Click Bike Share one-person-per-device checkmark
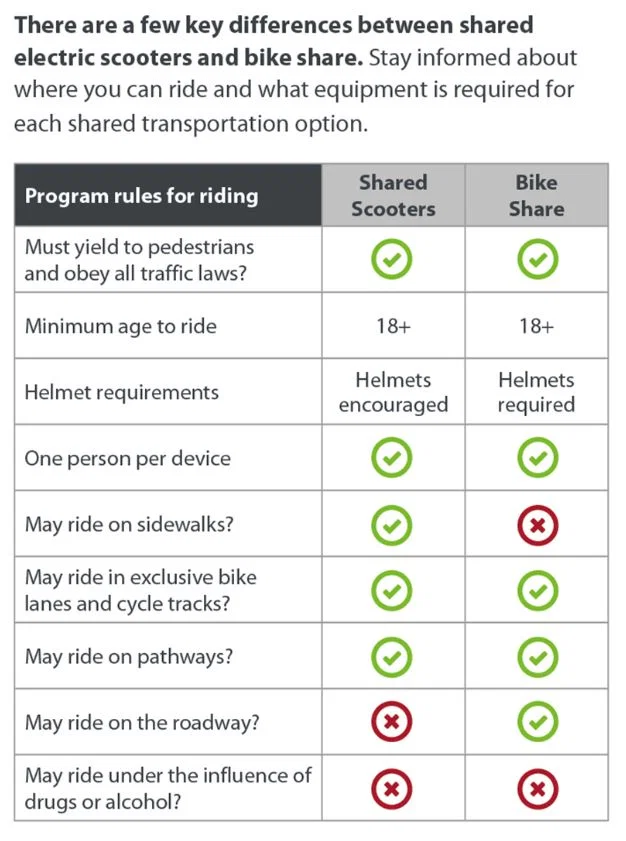This screenshot has height=841, width=626. click(x=536, y=459)
